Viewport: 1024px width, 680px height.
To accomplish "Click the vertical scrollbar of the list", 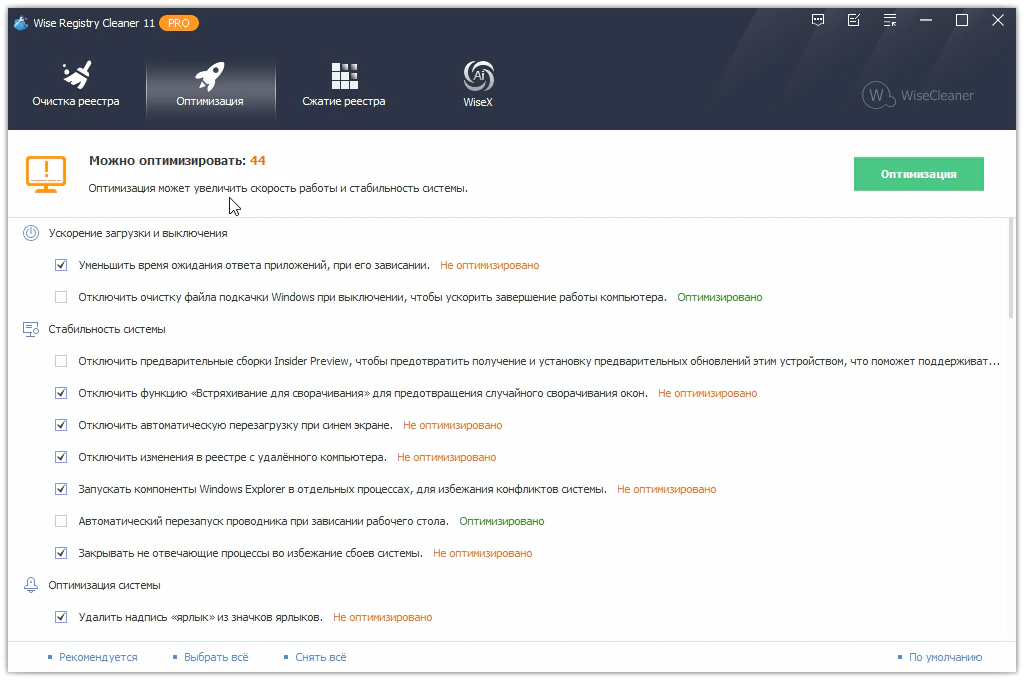I will point(1011,270).
